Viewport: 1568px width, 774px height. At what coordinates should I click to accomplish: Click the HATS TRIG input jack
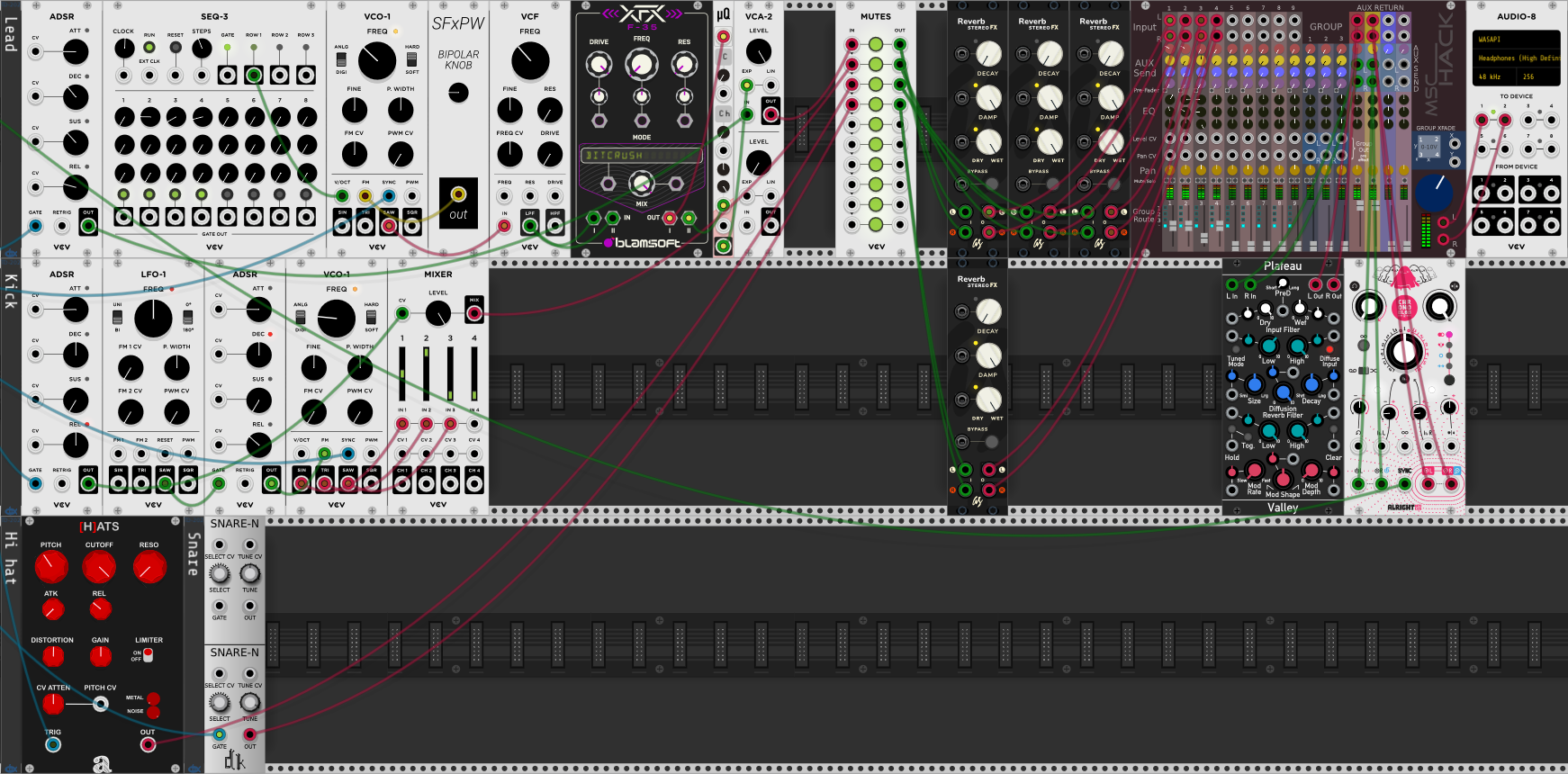coord(53,745)
